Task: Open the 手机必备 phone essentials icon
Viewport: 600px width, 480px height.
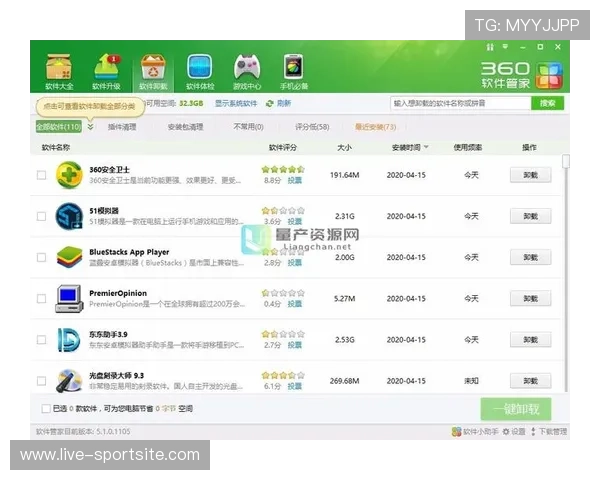Action: tap(294, 72)
